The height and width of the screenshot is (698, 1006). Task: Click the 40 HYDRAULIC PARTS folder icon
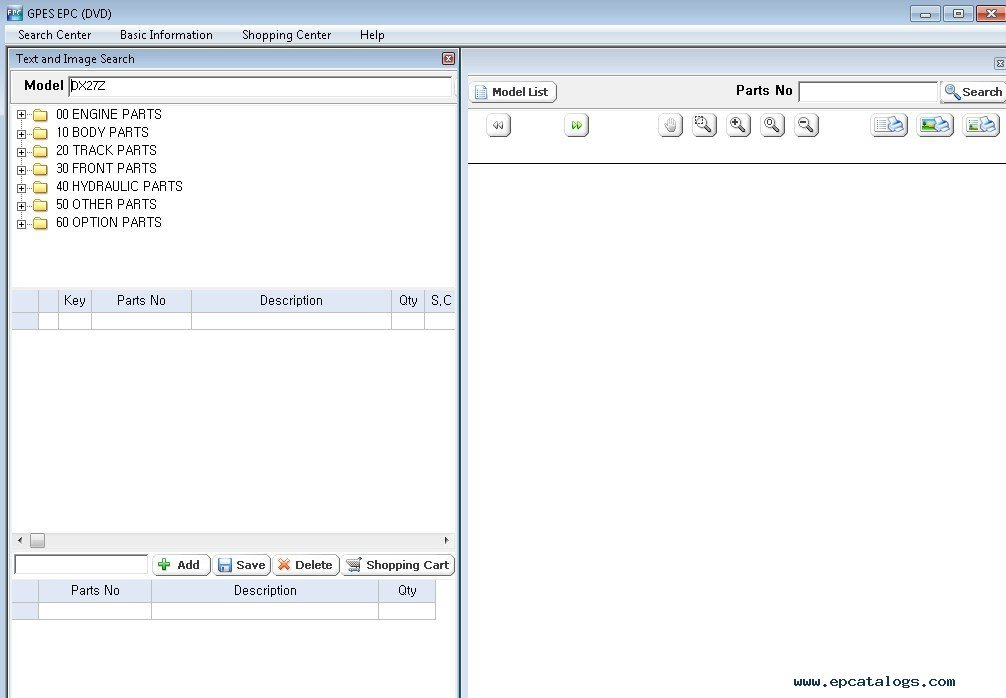pos(40,187)
